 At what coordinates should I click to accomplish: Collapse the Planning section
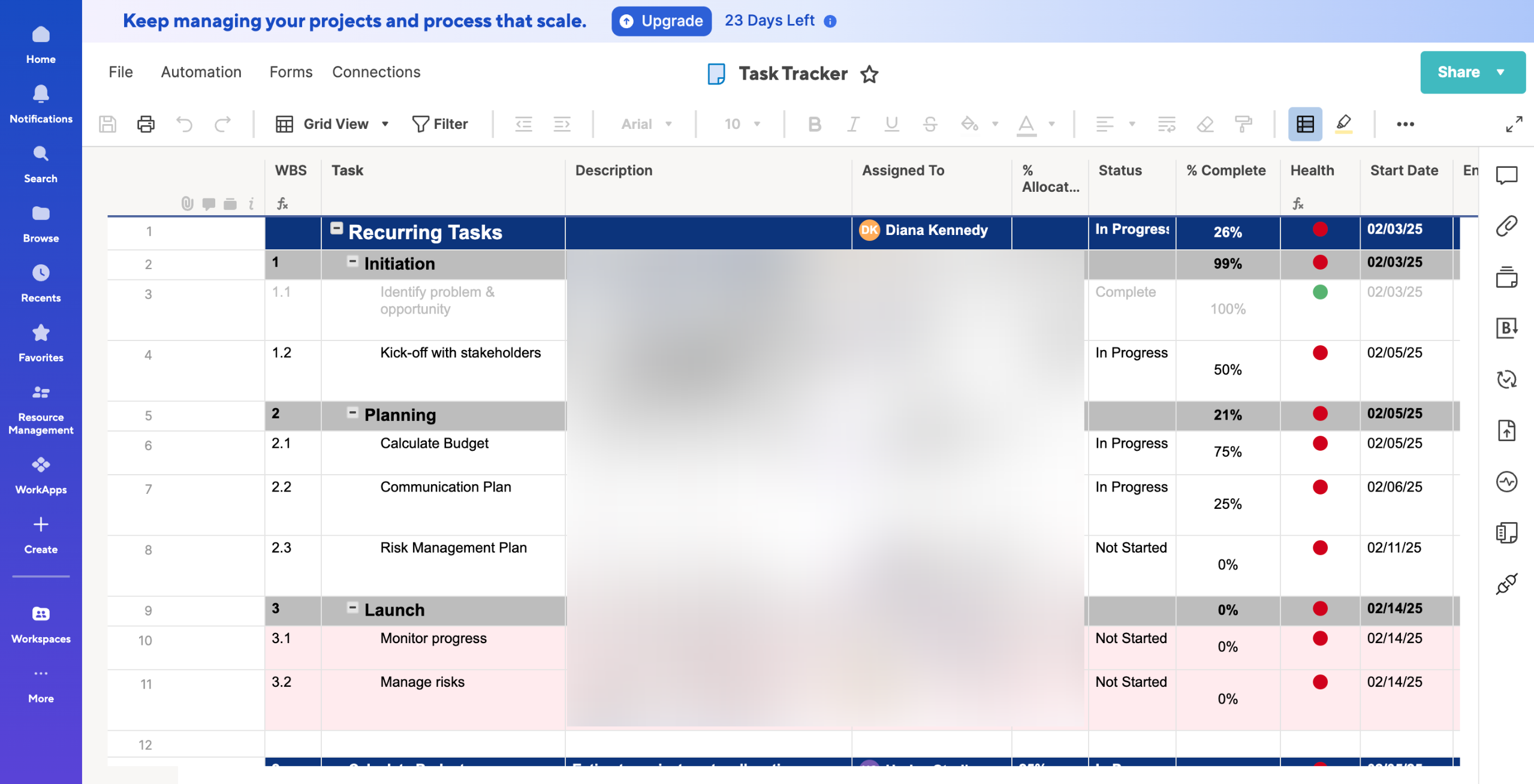pos(352,412)
